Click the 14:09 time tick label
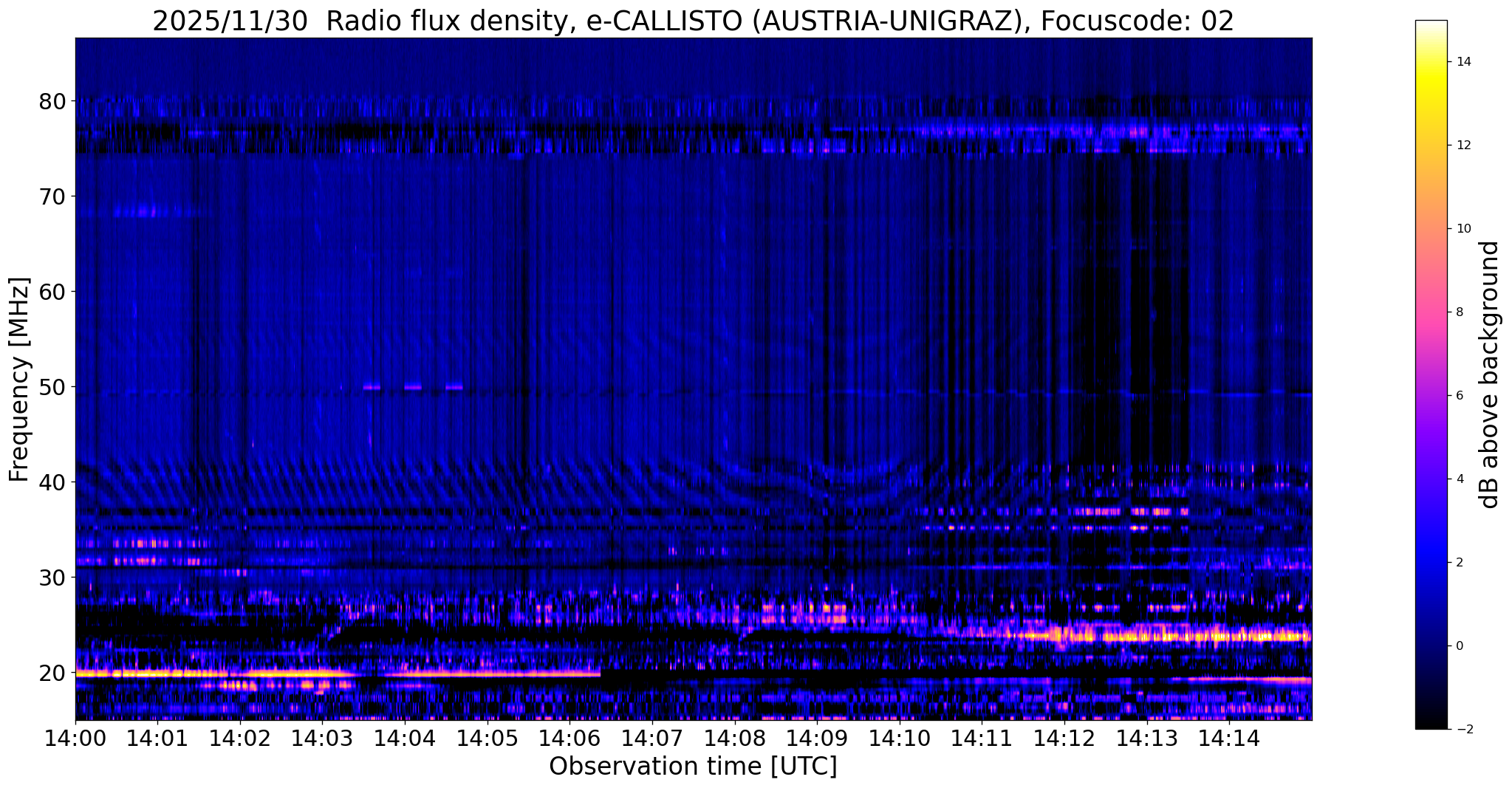This screenshot has width=1512, height=788. click(x=817, y=737)
